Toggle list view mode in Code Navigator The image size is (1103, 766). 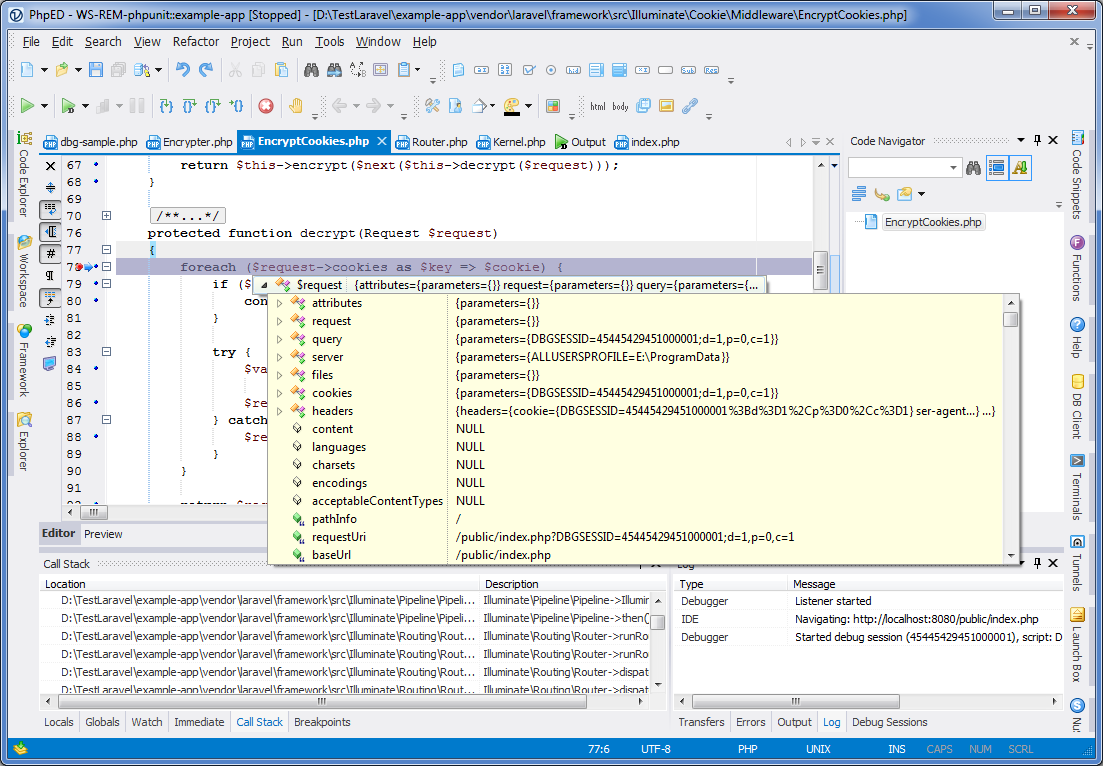[x=997, y=168]
